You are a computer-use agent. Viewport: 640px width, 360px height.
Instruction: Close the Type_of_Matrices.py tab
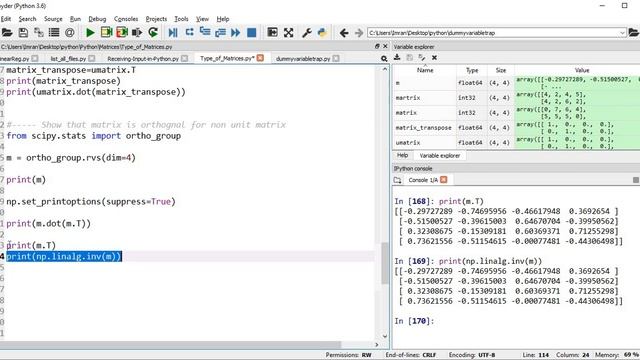pyautogui.click(x=260, y=58)
